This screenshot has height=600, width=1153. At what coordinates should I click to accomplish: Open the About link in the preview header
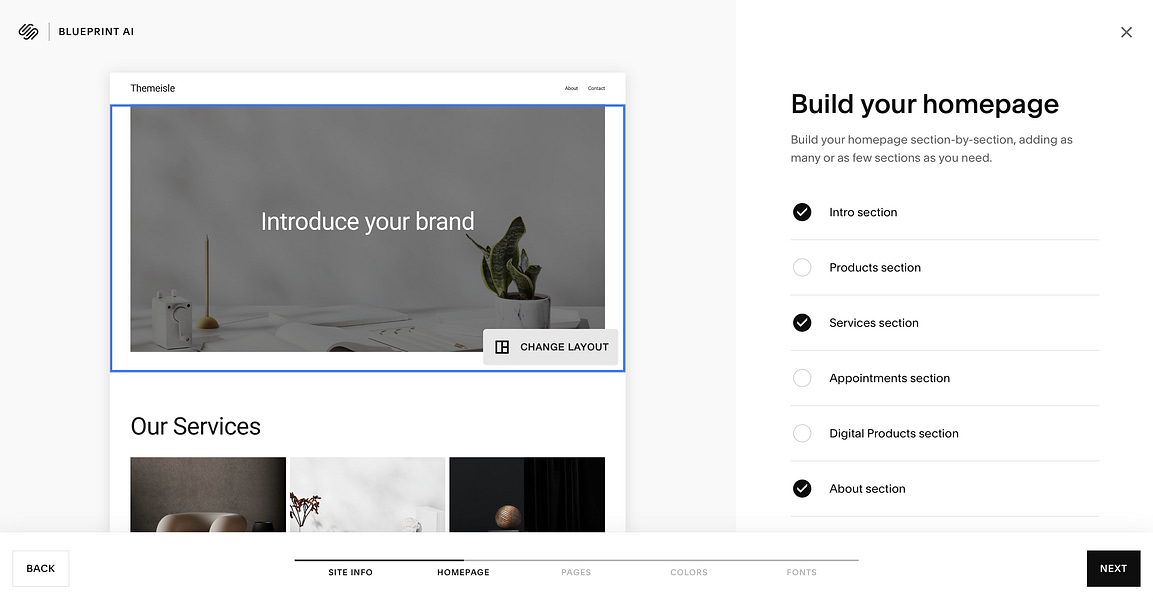click(571, 88)
